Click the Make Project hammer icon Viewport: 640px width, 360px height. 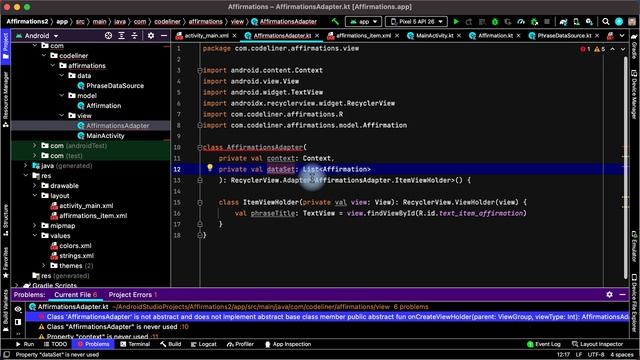click(335, 22)
